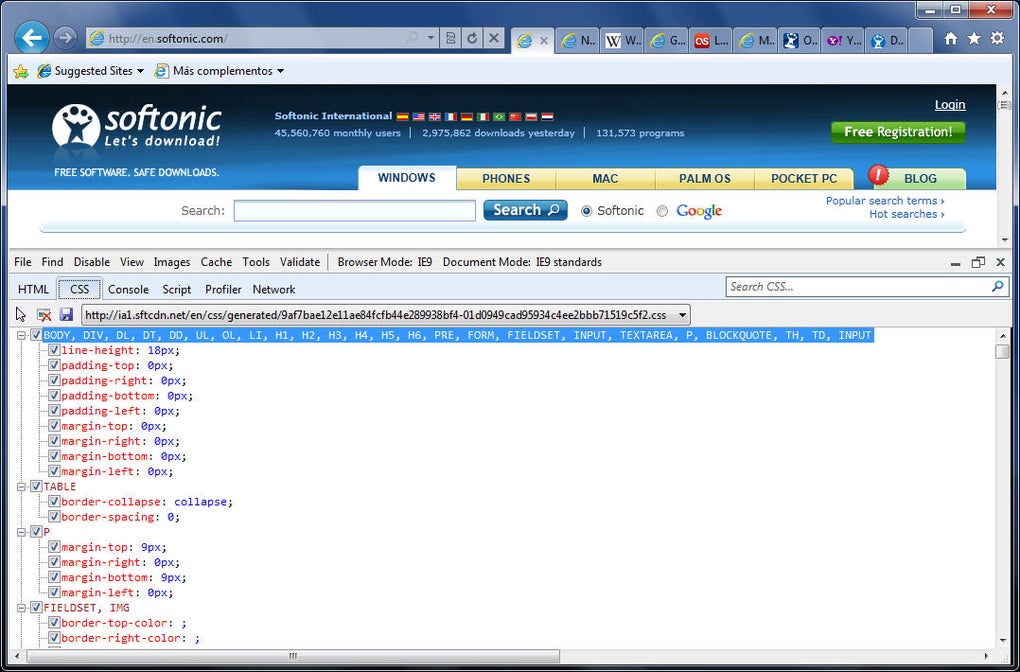Expand the Suggested Sites dropdown
The image size is (1020, 672).
pos(140,71)
